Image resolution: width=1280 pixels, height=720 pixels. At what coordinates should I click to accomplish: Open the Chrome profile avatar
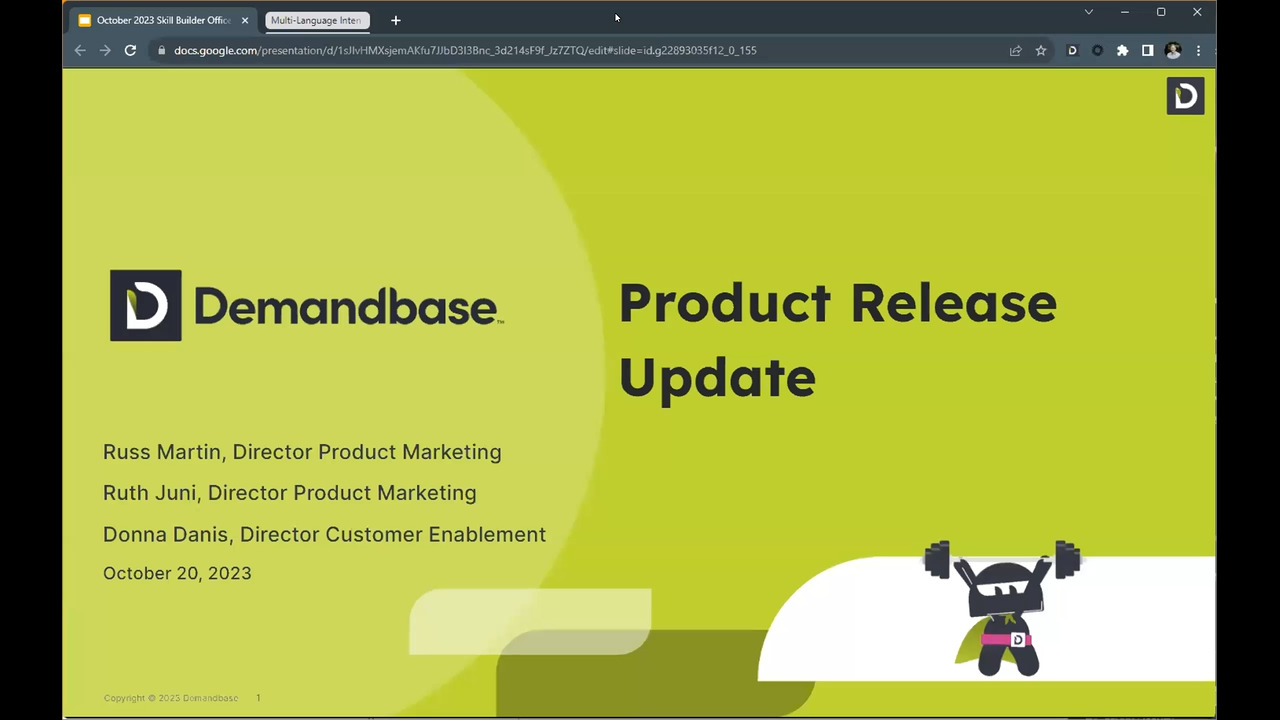coord(1173,50)
